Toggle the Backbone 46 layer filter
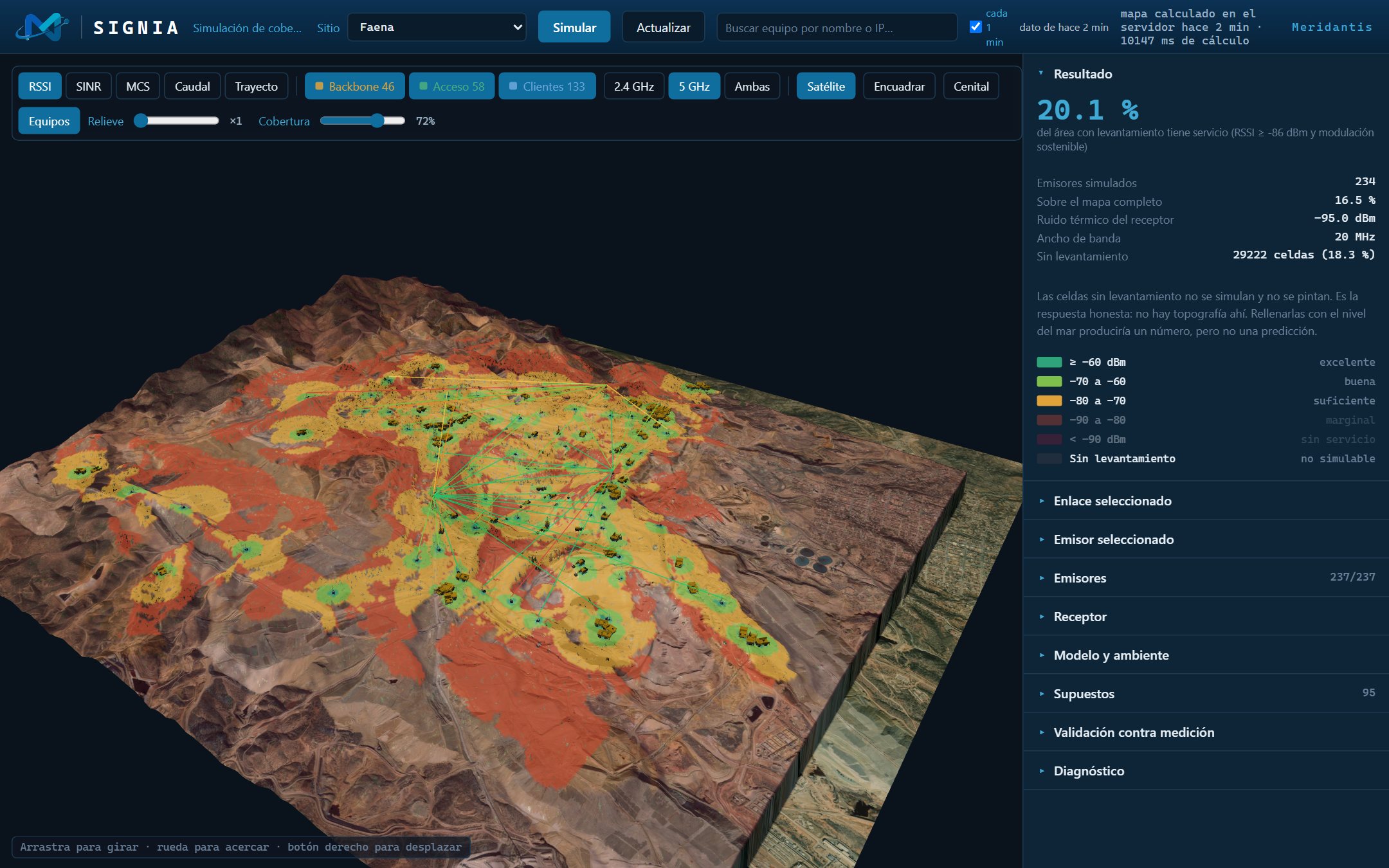1389x868 pixels. [x=355, y=86]
